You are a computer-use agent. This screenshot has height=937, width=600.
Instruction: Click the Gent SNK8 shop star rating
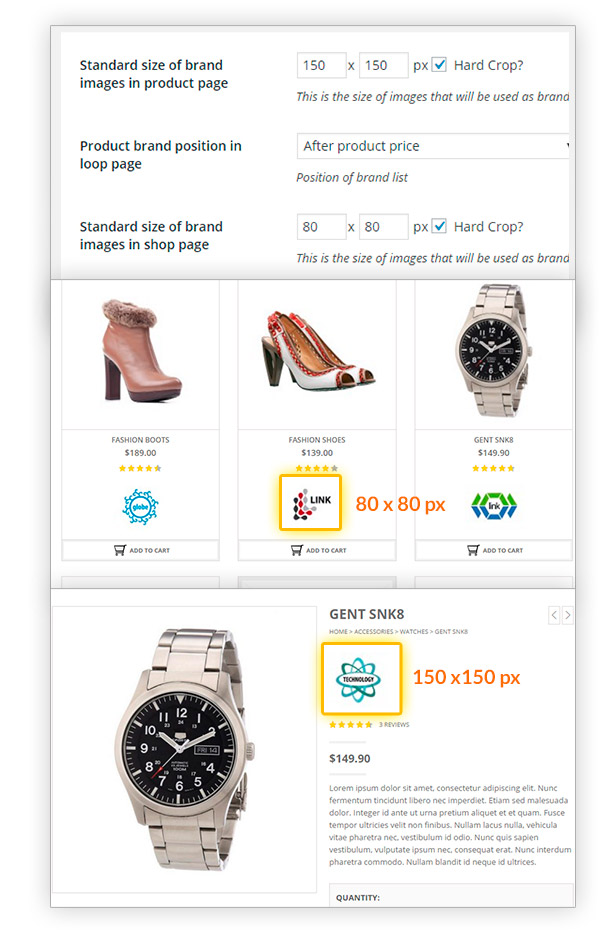pyautogui.click(x=494, y=468)
